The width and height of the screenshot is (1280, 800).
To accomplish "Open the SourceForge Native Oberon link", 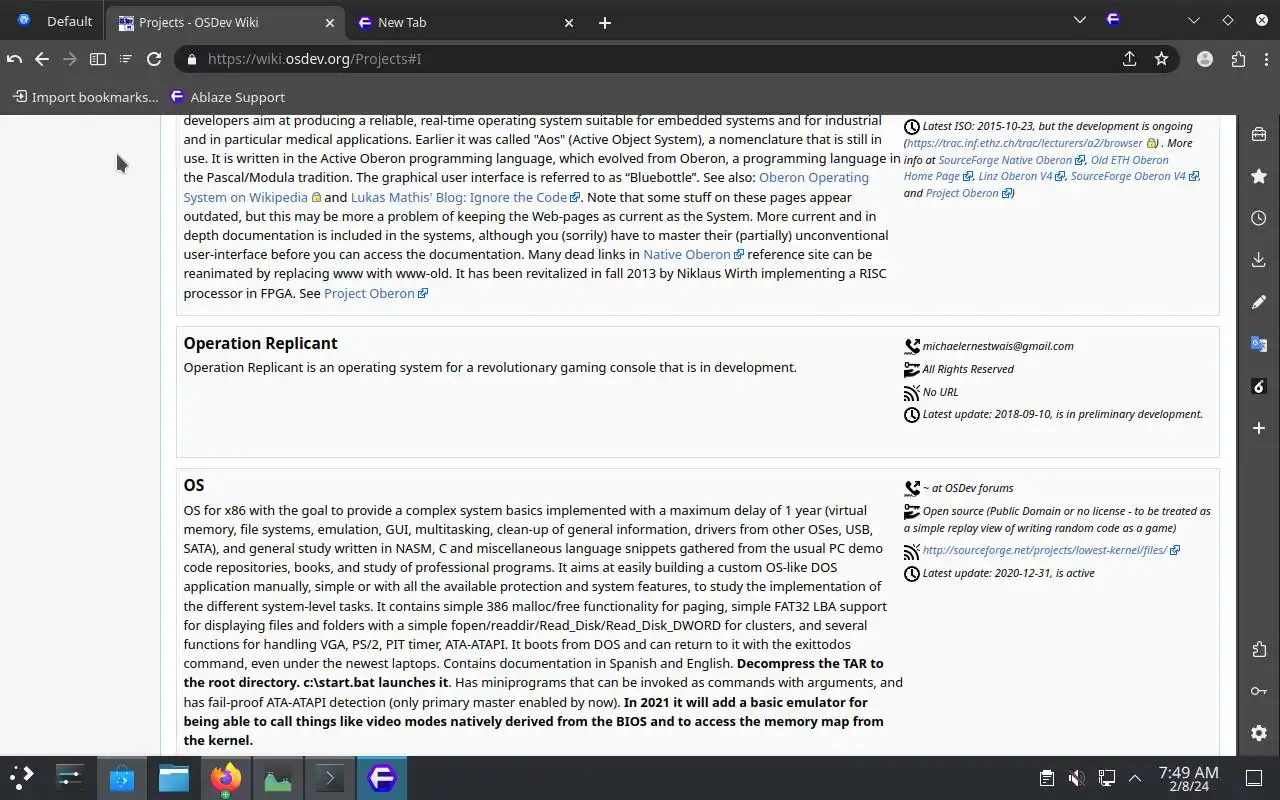I will (x=1005, y=160).
